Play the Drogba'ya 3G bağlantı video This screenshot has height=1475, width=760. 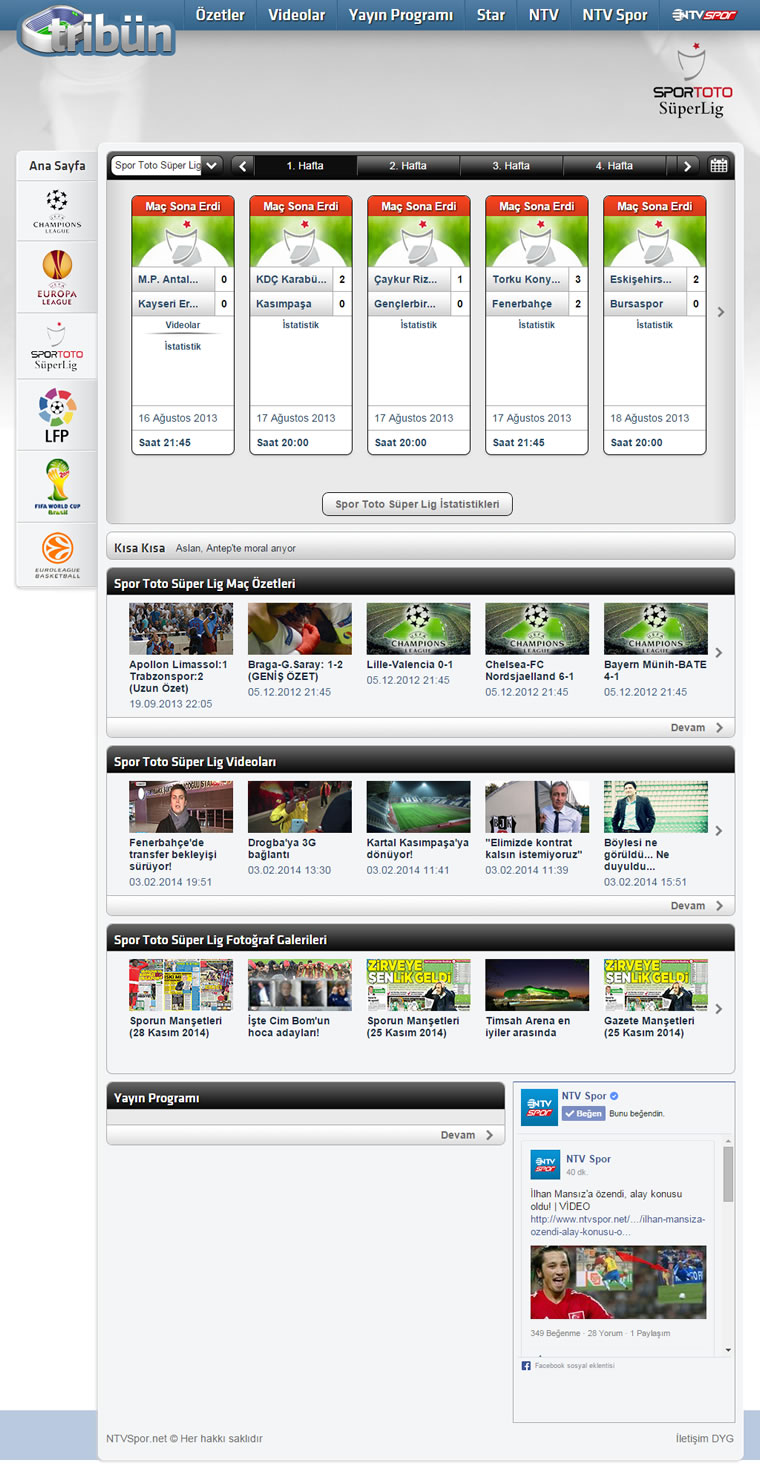coord(300,807)
